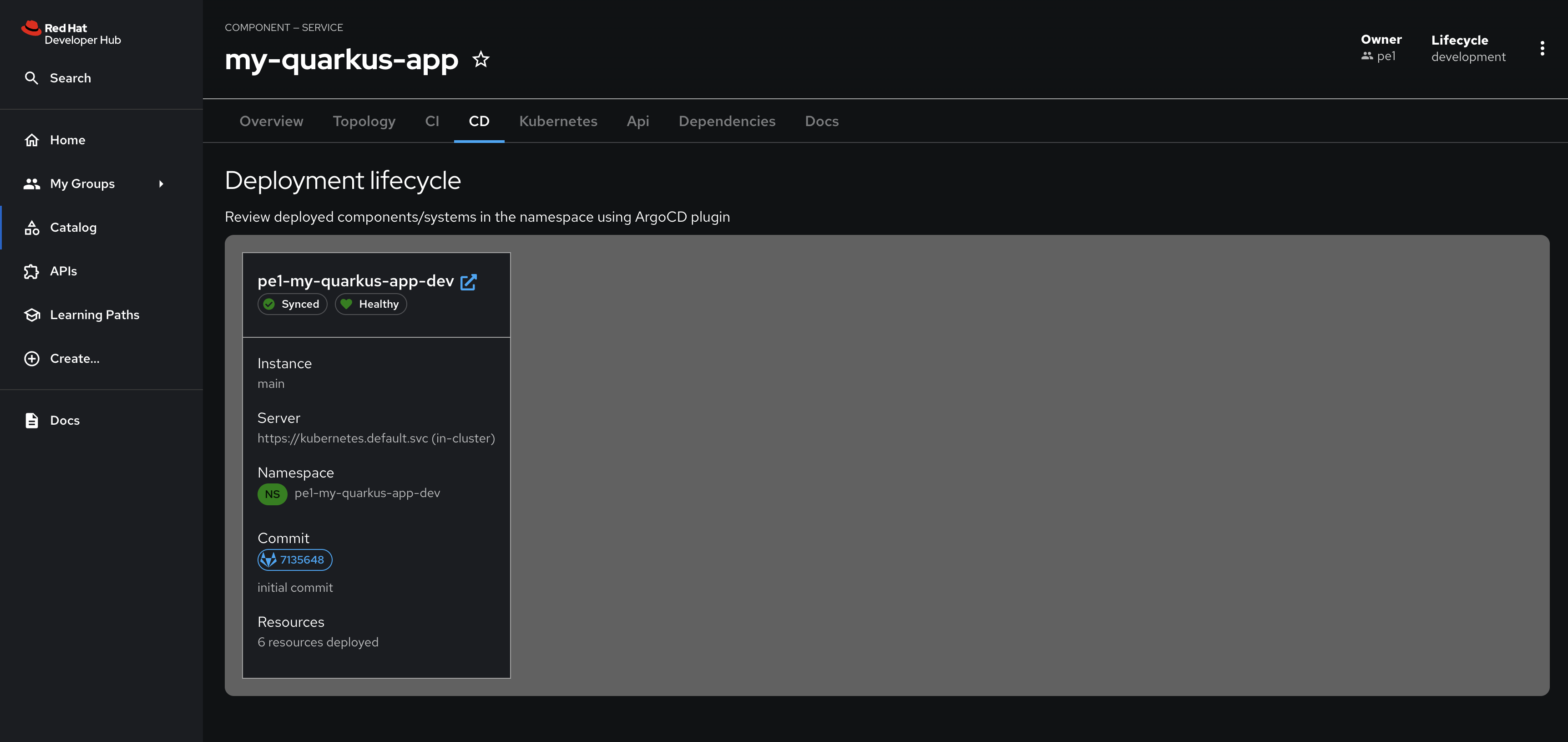Image resolution: width=1568 pixels, height=742 pixels.
Task: Switch to the CI tab
Action: click(x=431, y=121)
